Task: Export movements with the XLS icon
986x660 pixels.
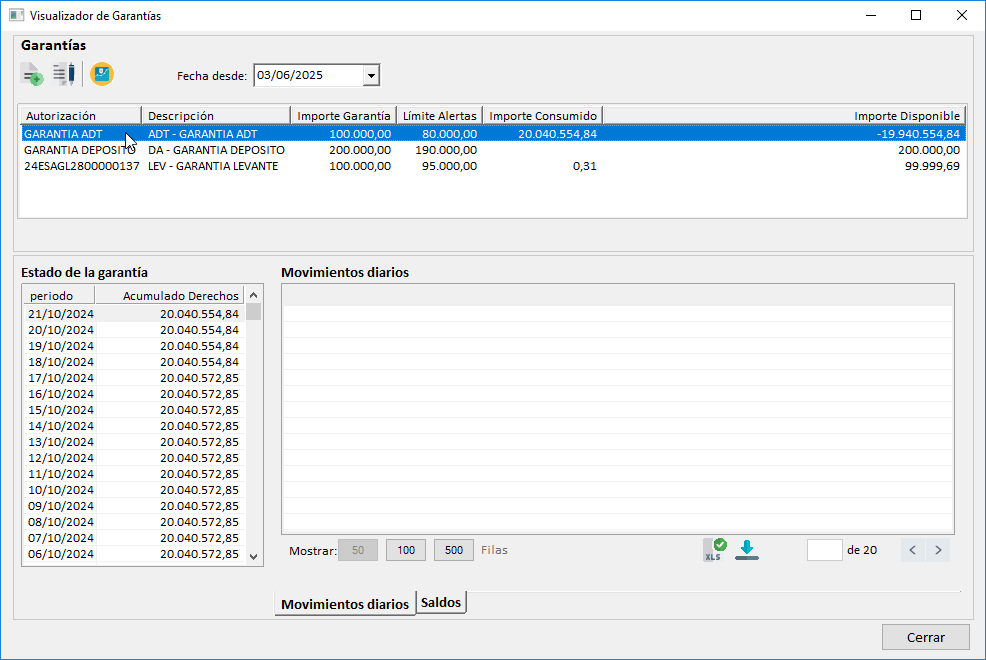Action: [715, 549]
